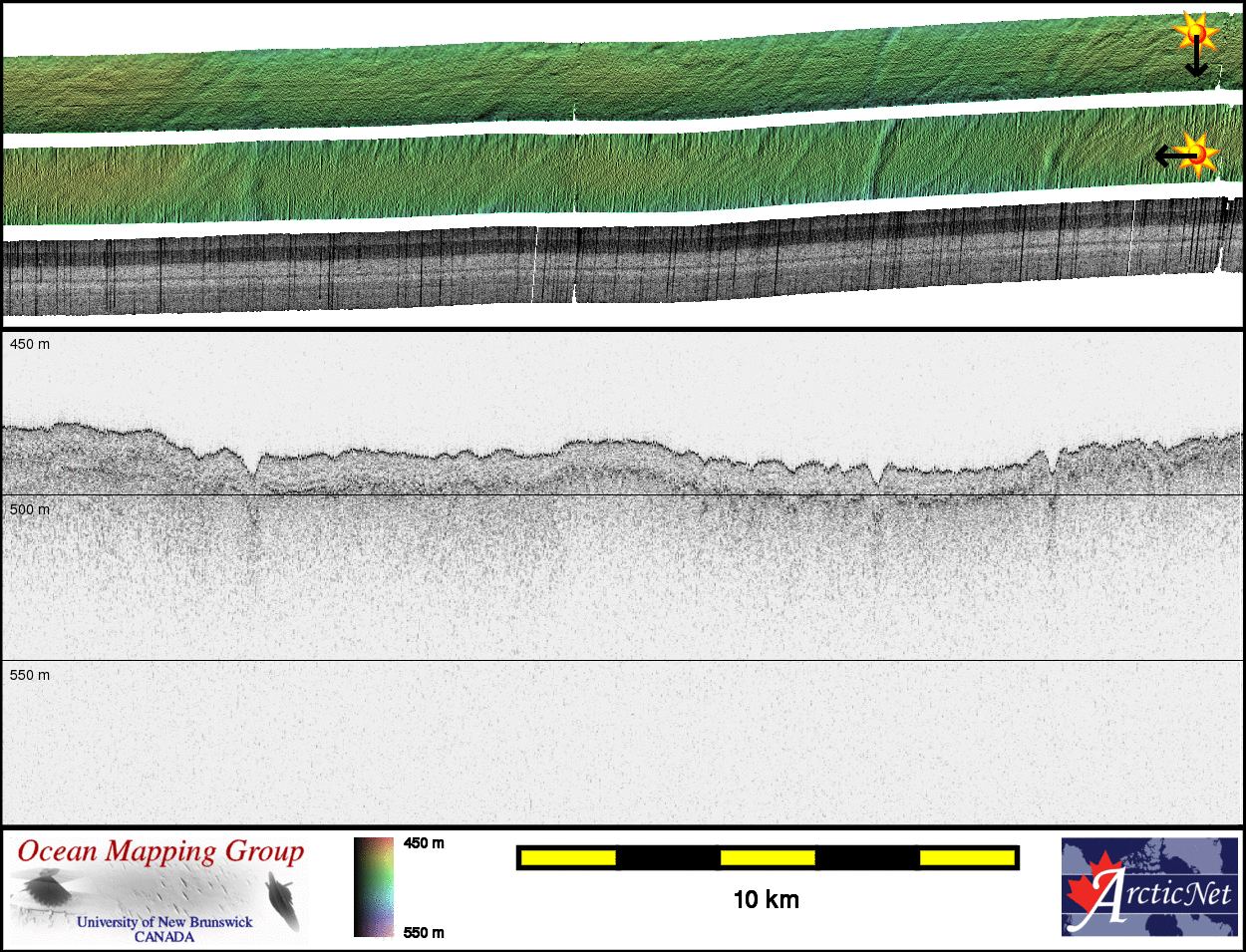Click the first yellow scale bar segment
The height and width of the screenshot is (952, 1246).
tap(568, 857)
